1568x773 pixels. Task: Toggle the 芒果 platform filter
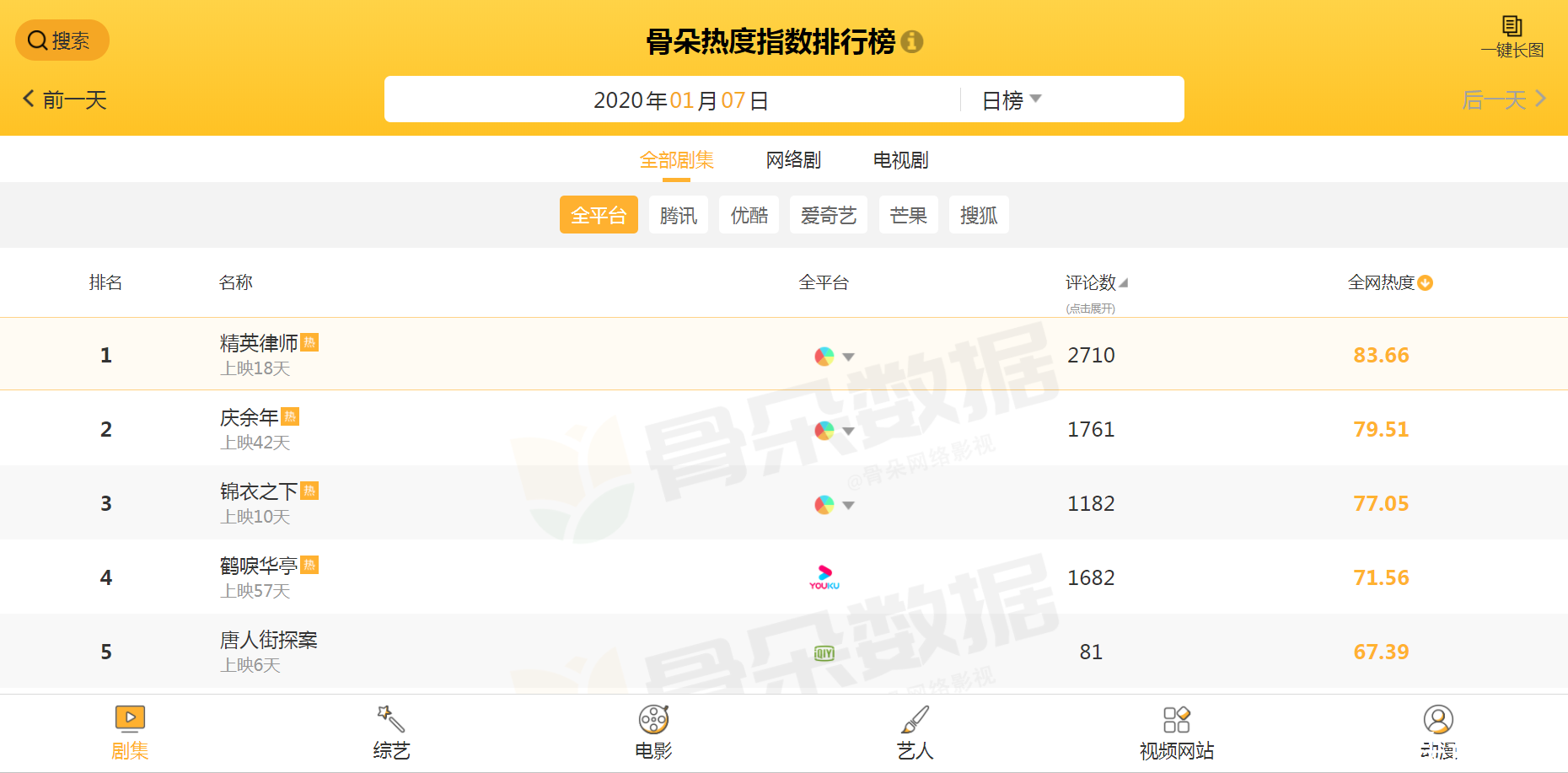[x=909, y=215]
